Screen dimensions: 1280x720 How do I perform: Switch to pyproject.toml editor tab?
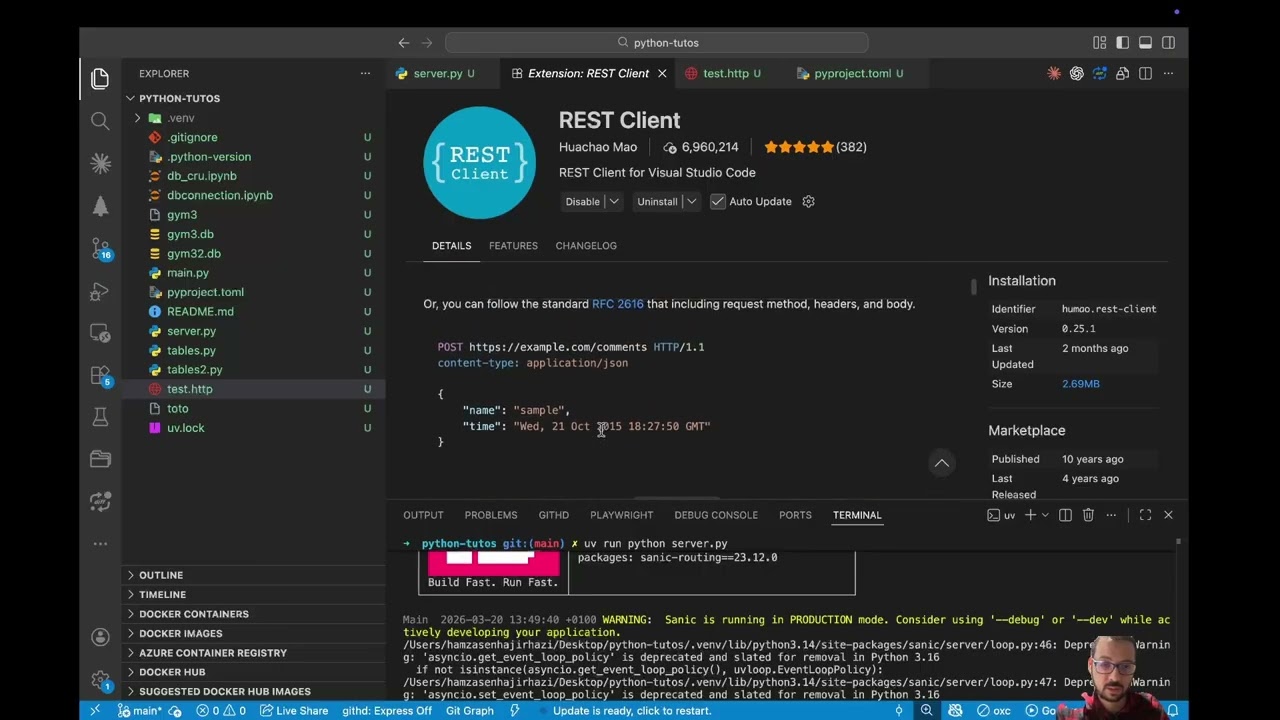(x=852, y=73)
